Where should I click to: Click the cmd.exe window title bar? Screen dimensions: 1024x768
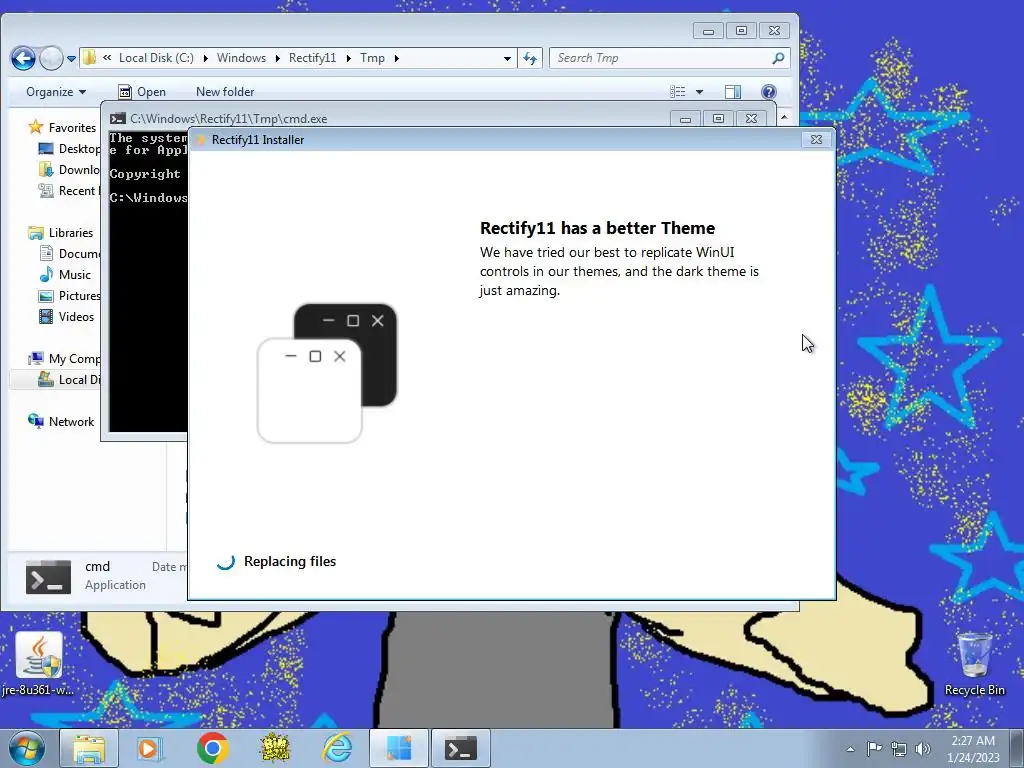[x=392, y=118]
